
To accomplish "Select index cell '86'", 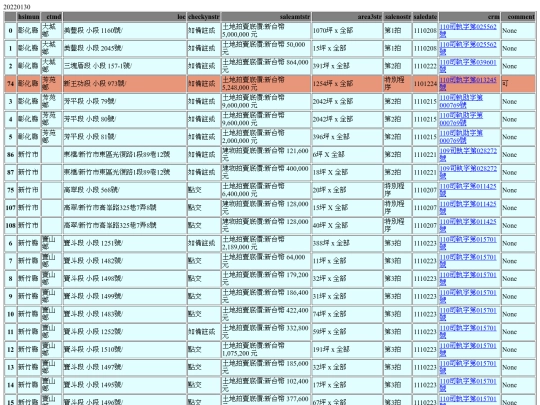I will click(11, 155).
